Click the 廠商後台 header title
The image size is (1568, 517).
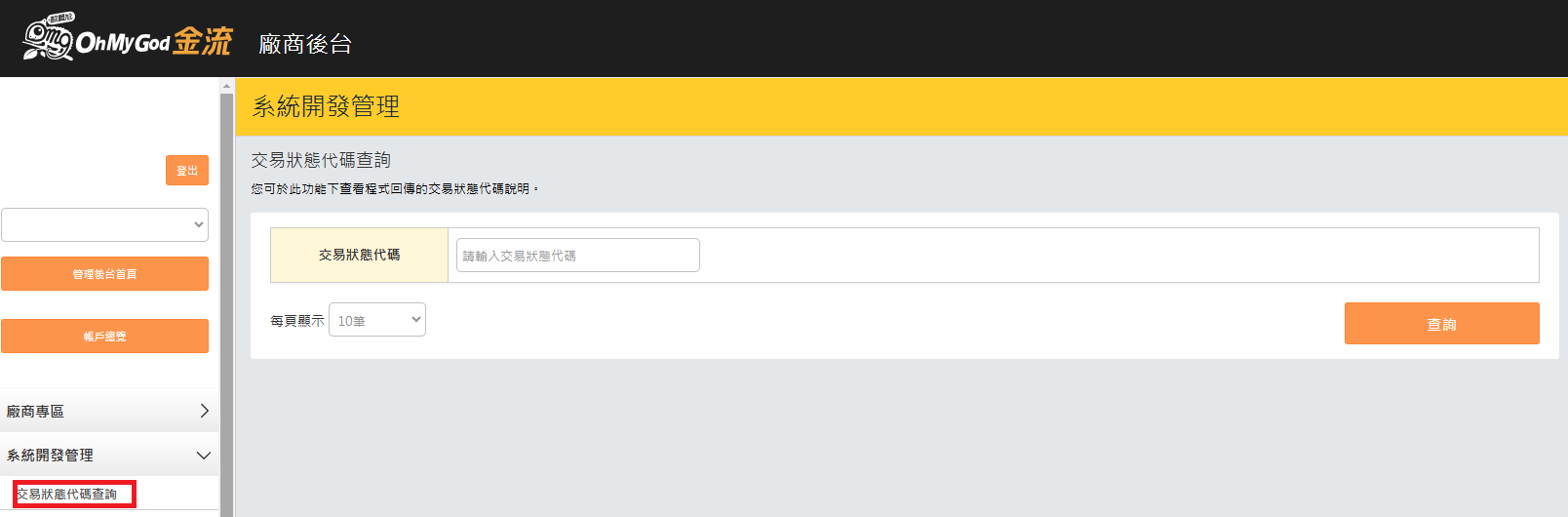pos(305,44)
